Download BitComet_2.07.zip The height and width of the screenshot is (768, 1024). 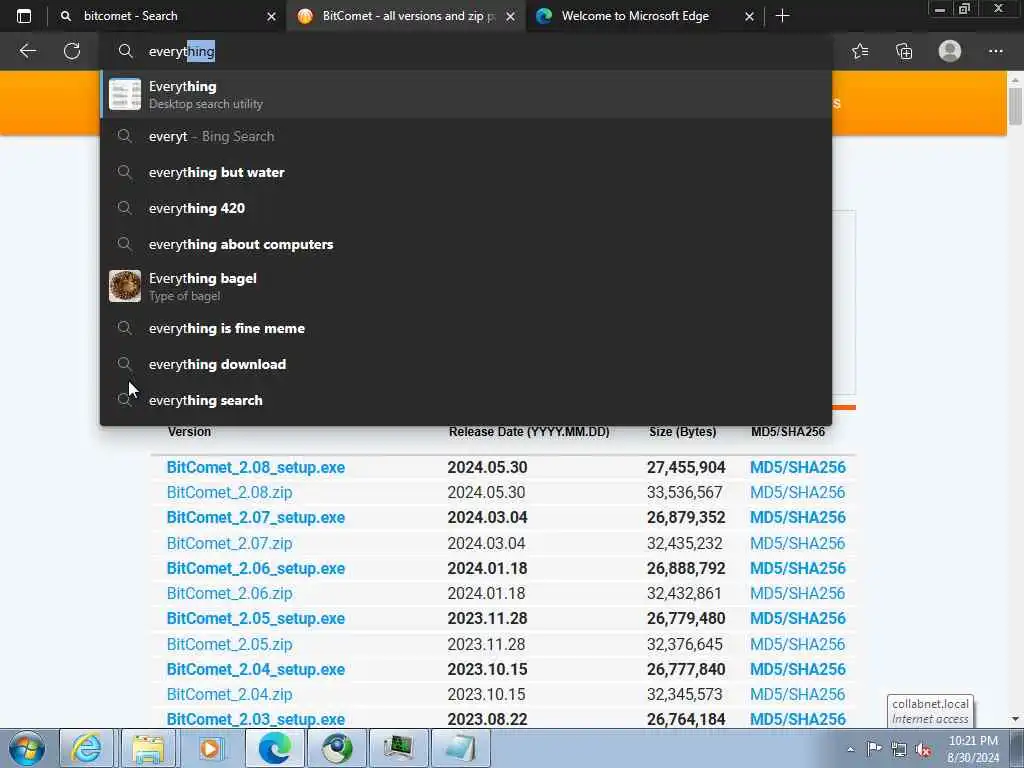[229, 543]
